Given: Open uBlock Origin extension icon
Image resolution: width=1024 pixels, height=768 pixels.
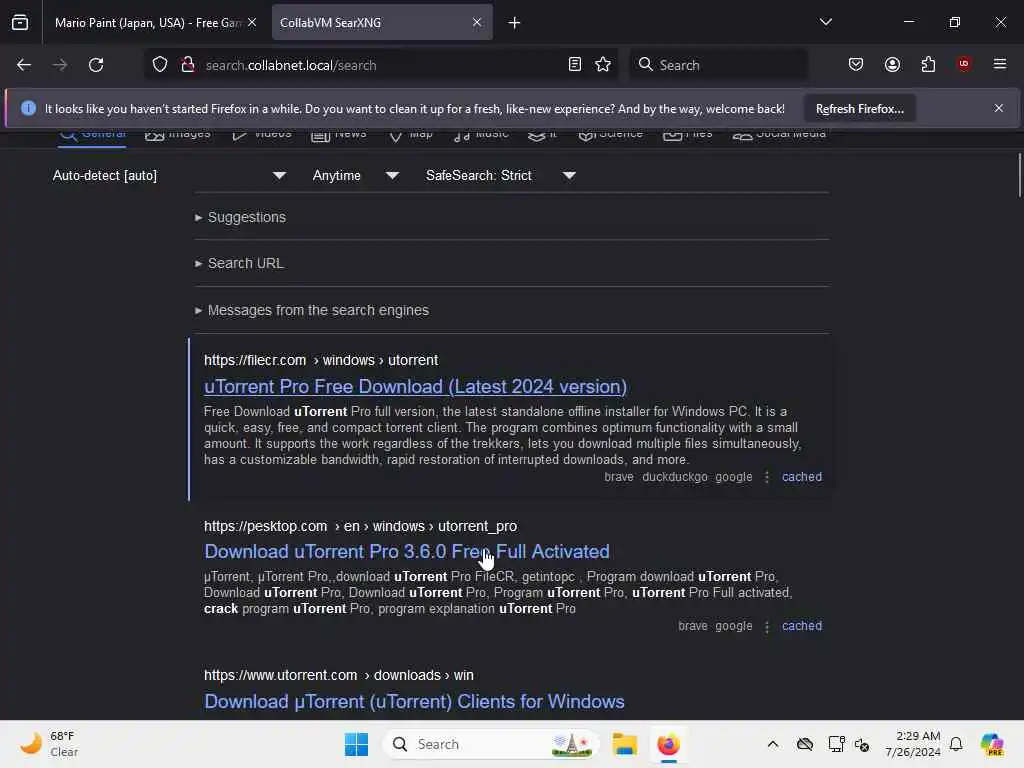Looking at the screenshot, I should (964, 64).
